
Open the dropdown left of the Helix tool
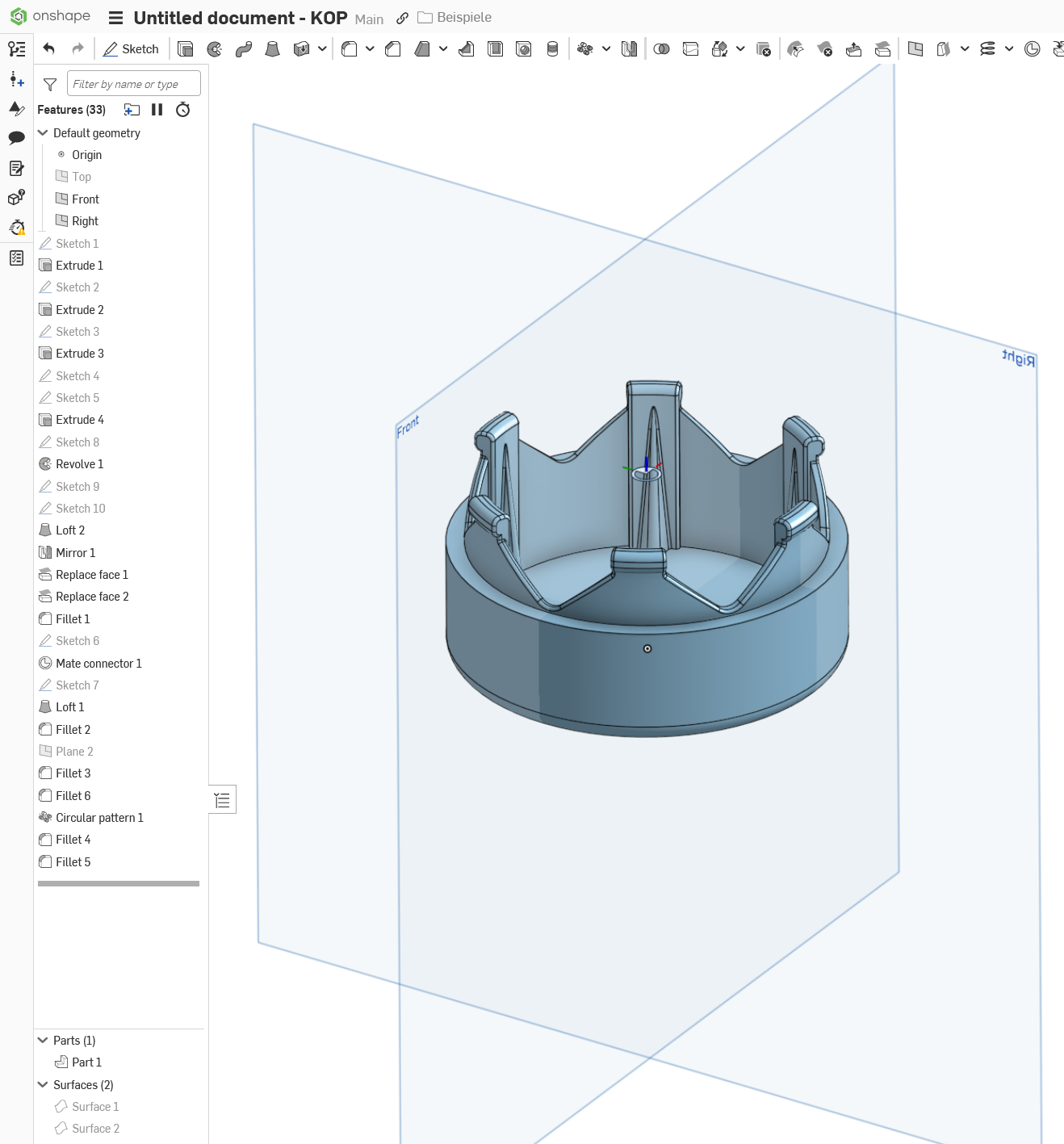[x=965, y=49]
